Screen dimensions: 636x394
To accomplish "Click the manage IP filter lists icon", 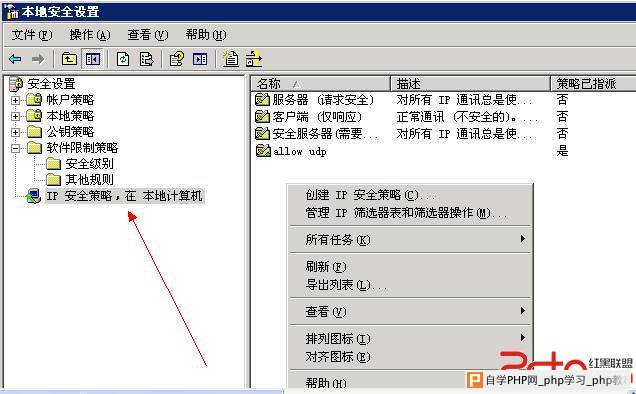I will pyautogui.click(x=254, y=59).
